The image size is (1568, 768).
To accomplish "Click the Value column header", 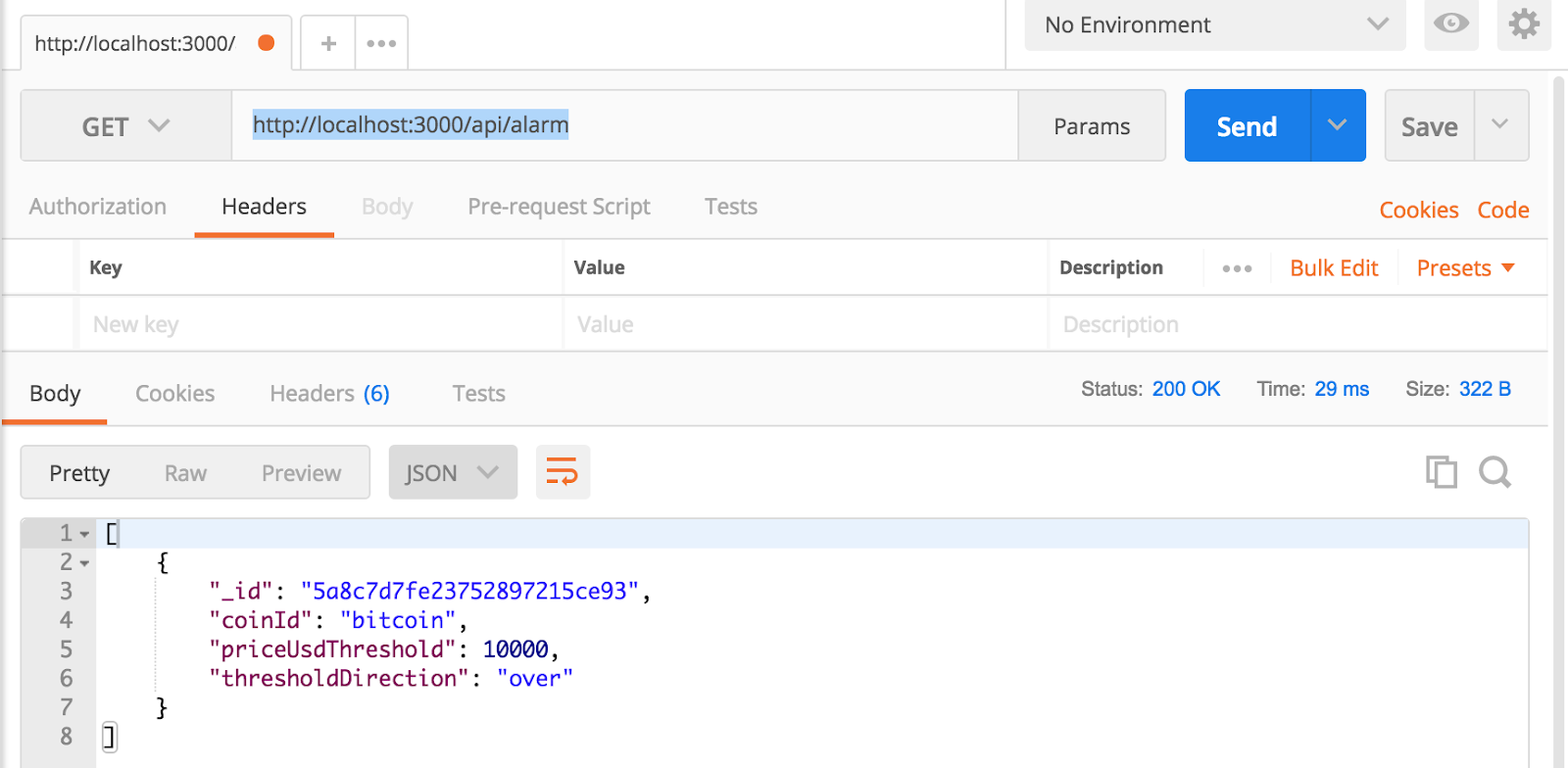I will coord(599,267).
